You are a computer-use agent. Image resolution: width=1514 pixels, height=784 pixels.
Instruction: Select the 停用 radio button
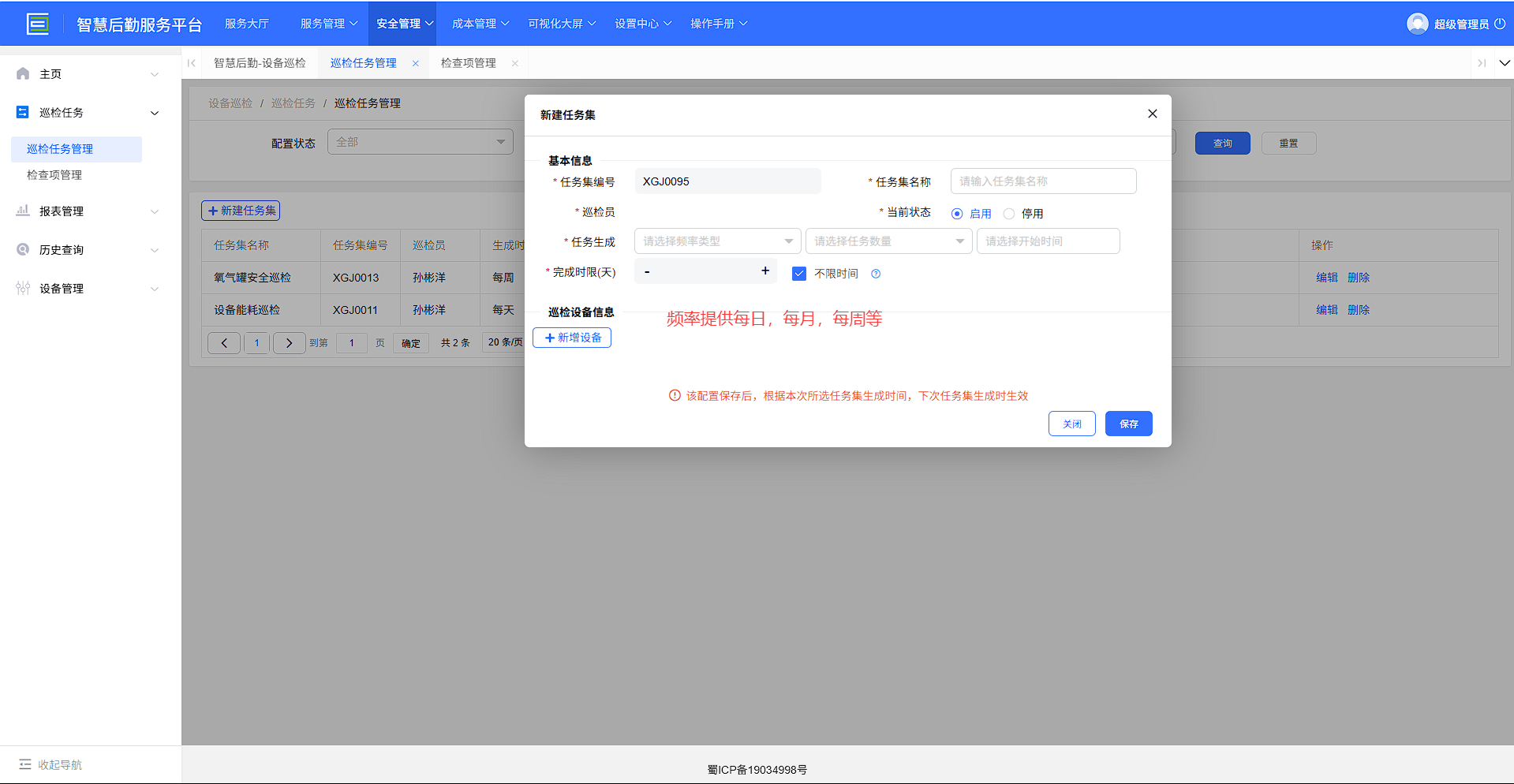(1009, 214)
